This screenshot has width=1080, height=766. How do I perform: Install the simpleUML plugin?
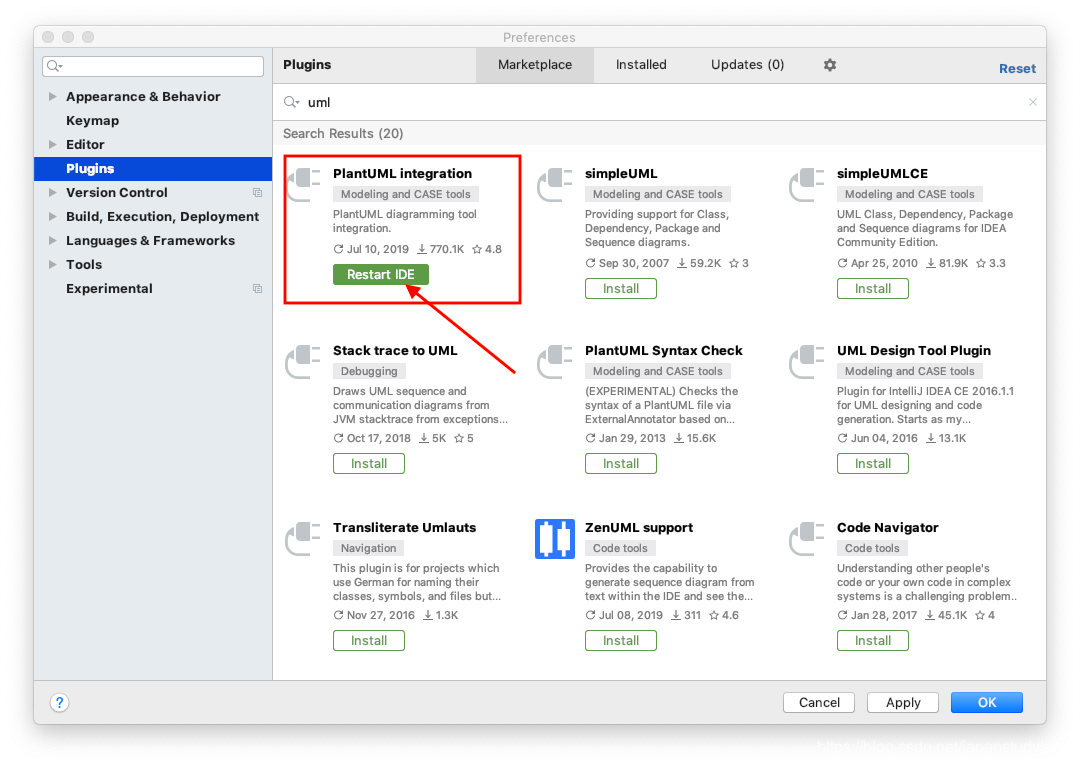click(620, 288)
